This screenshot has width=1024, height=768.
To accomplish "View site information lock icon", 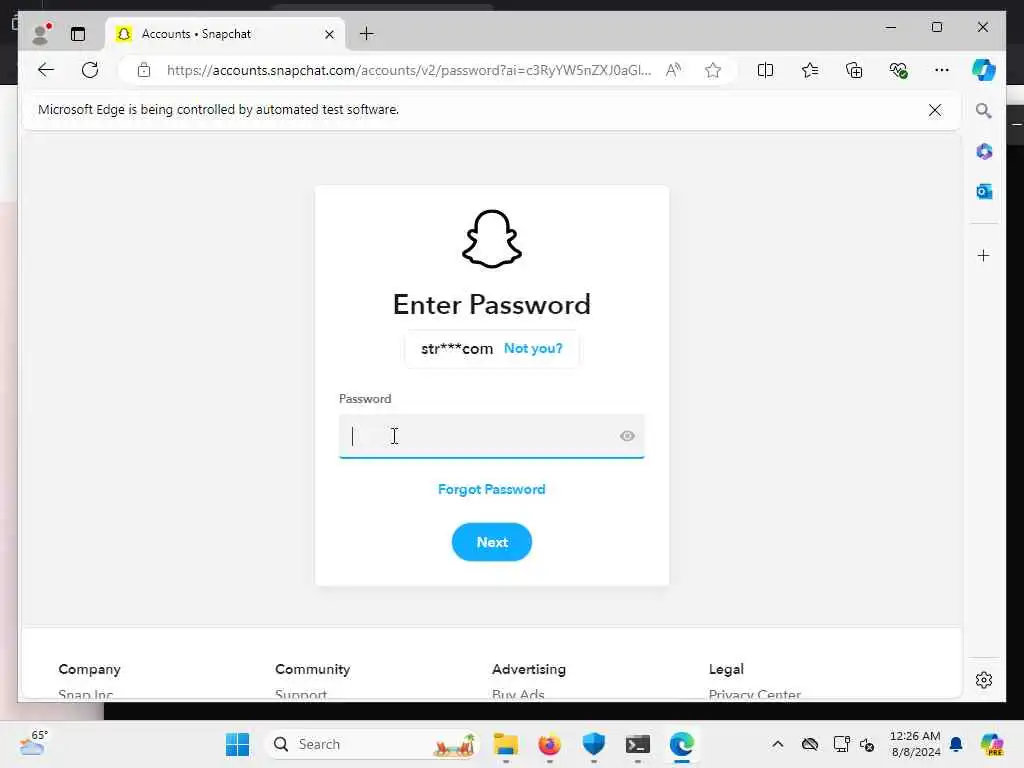I will (x=144, y=70).
